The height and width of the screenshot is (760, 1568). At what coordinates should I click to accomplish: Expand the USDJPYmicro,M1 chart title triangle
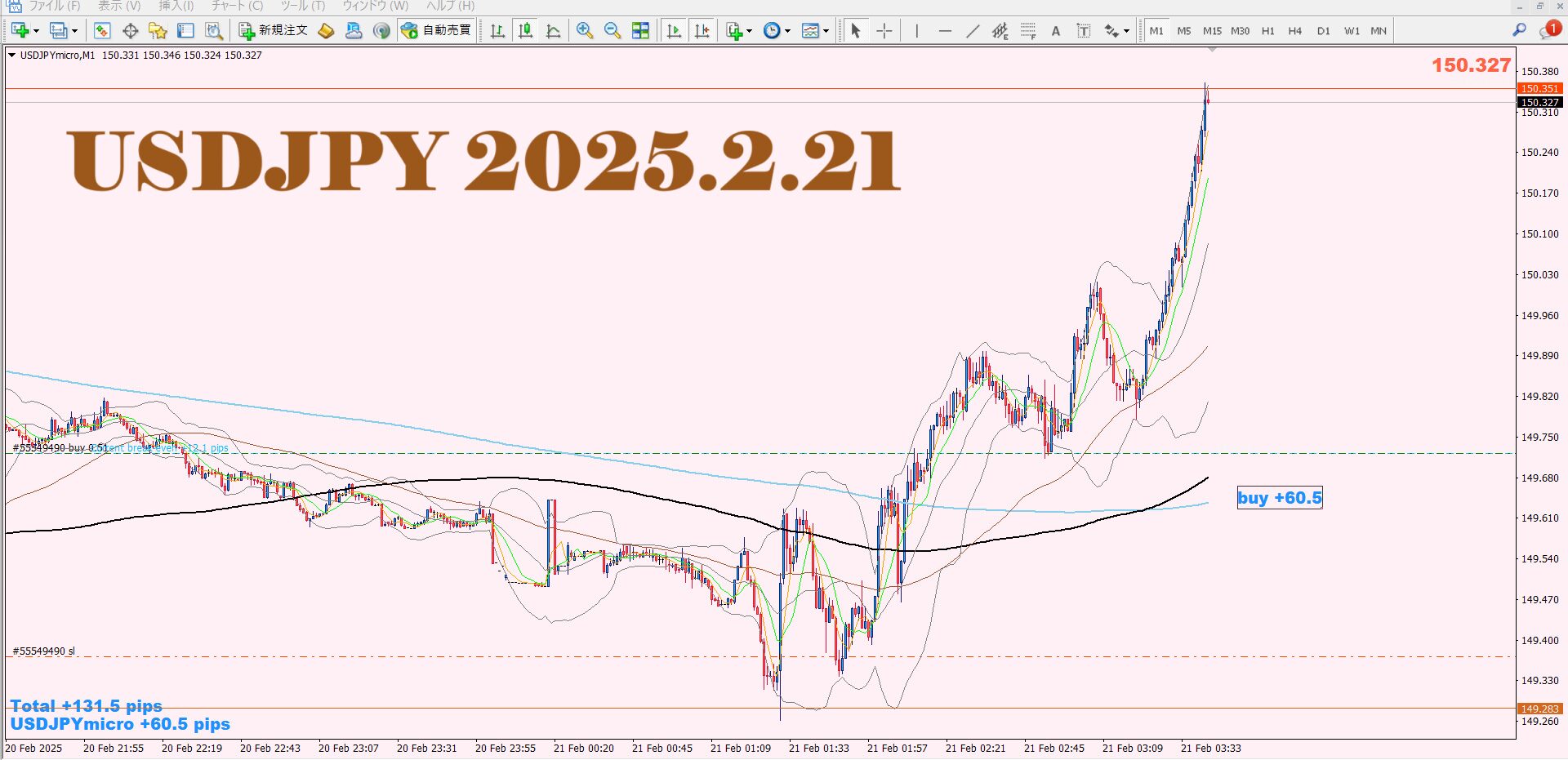pos(11,56)
